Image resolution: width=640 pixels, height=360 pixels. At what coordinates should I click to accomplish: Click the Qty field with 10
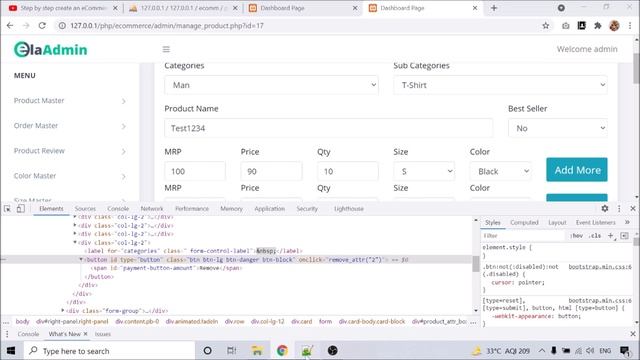(348, 171)
